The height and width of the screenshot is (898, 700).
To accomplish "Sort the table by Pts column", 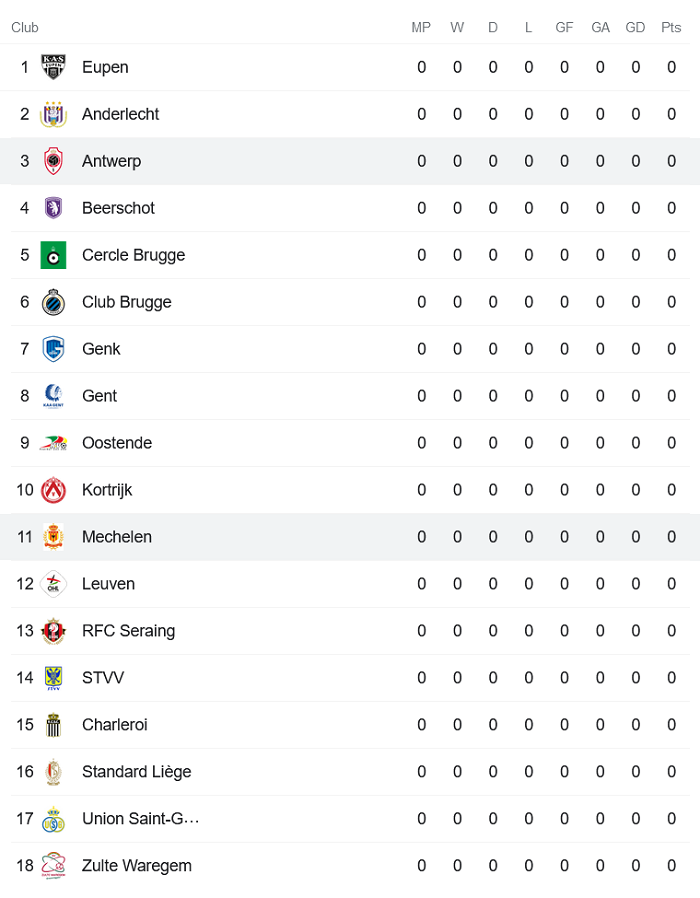I will point(671,28).
